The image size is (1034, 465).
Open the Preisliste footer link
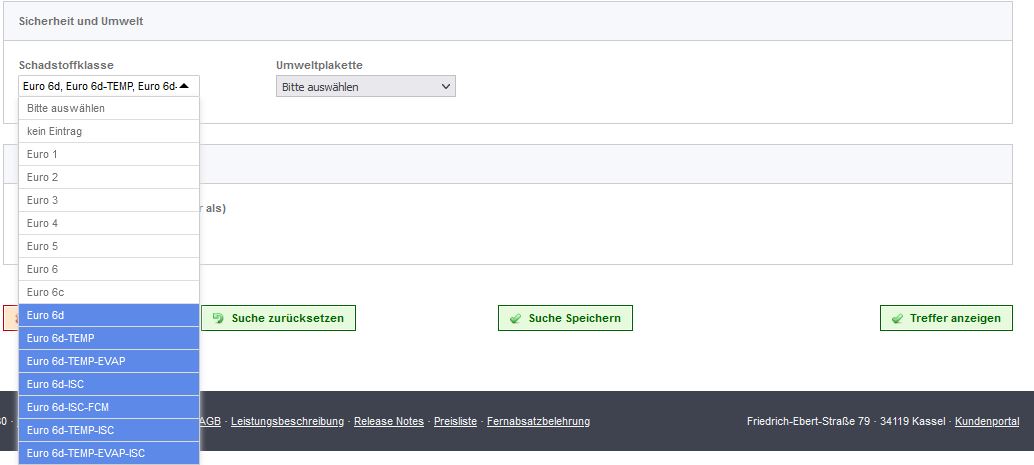pyautogui.click(x=455, y=421)
